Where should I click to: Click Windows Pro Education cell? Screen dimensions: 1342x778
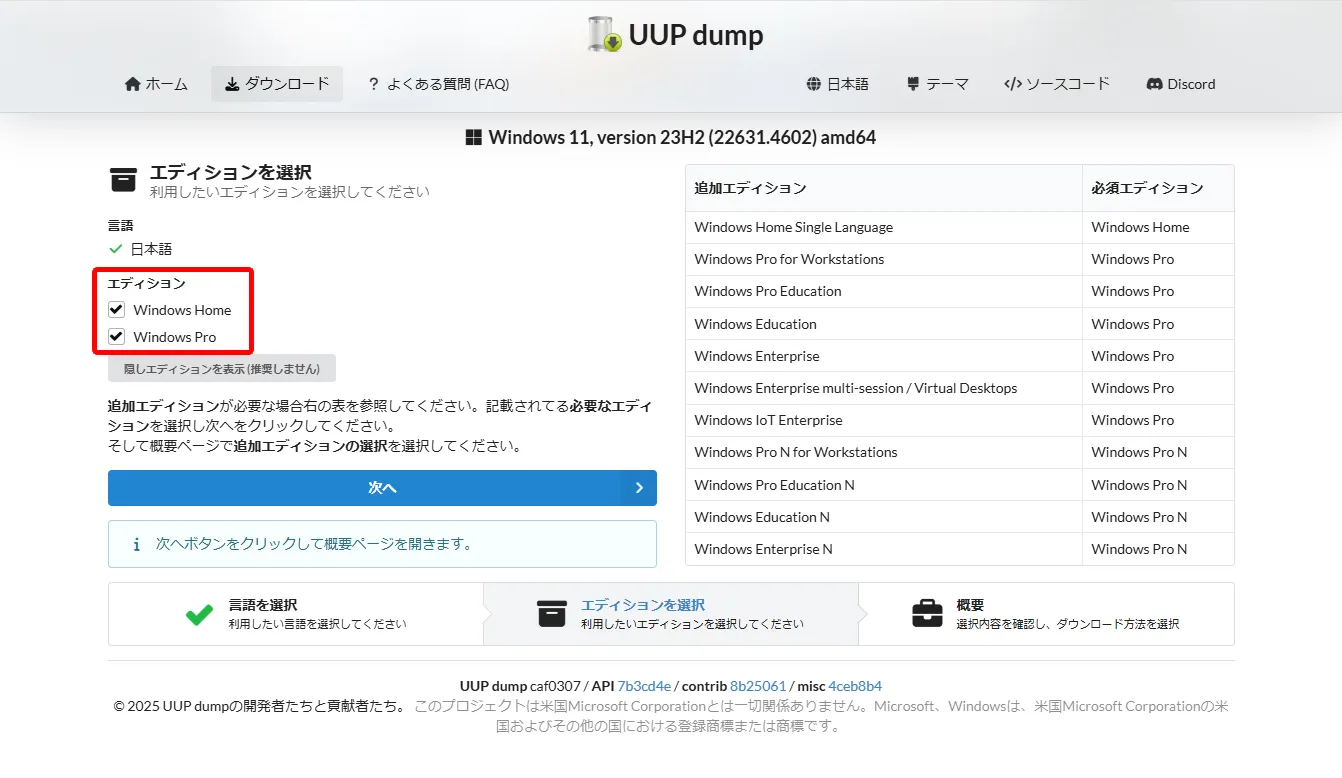(884, 291)
